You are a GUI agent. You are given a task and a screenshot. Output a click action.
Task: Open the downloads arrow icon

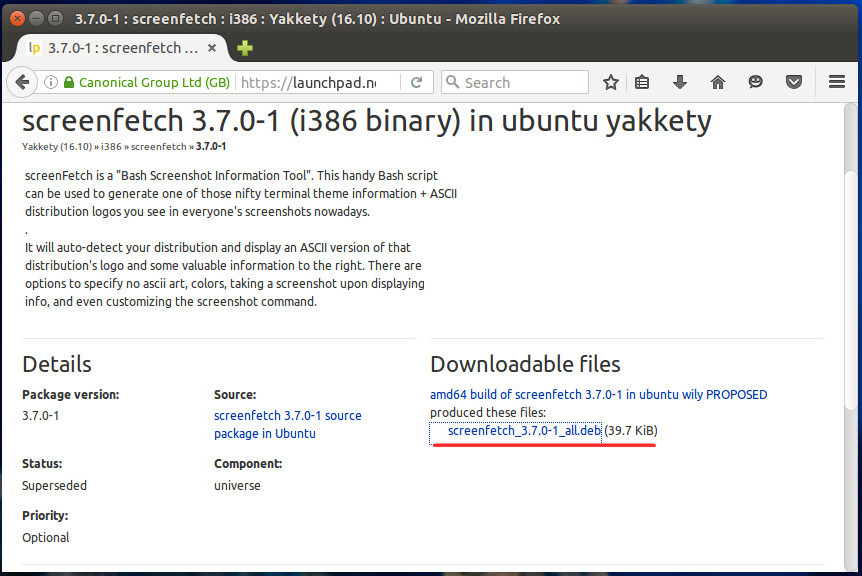679,82
